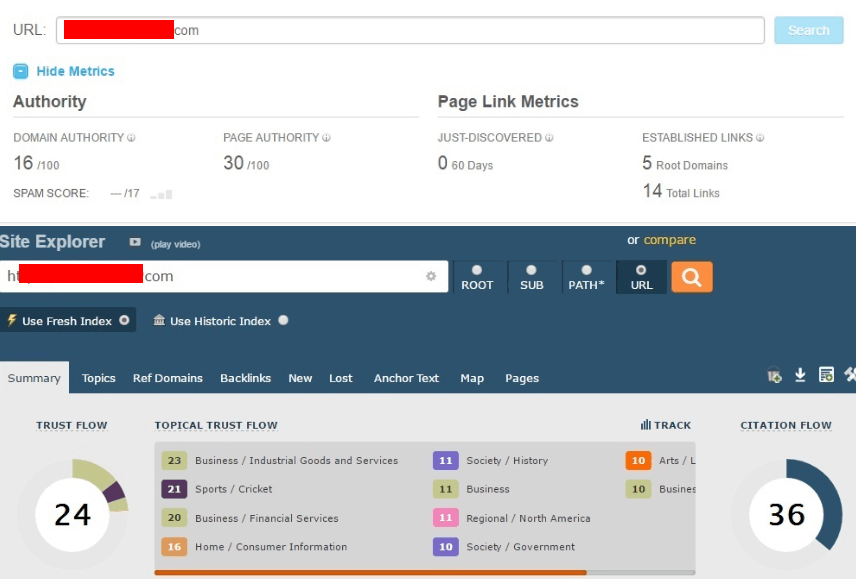
Task: Click the 11 Society / History swatch
Action: click(445, 460)
